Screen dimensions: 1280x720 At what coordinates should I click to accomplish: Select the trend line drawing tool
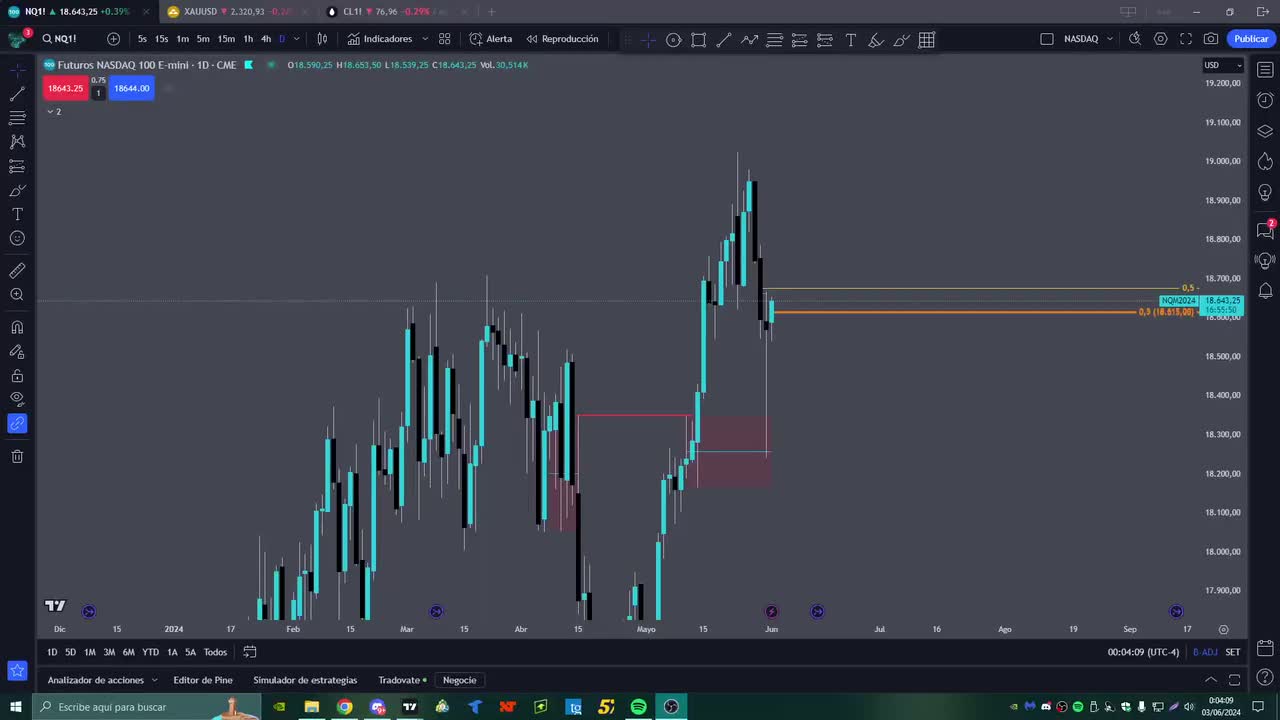tap(17, 94)
